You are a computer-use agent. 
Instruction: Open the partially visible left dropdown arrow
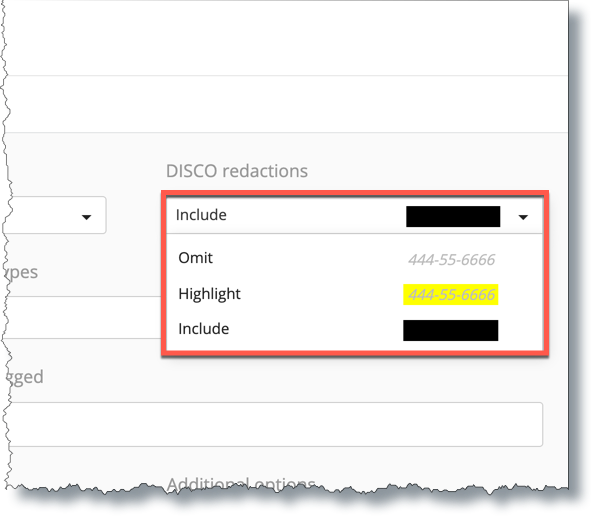(x=86, y=217)
